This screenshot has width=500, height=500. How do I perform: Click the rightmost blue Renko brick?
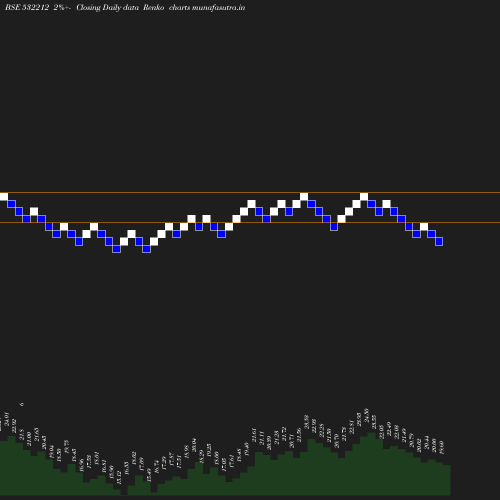pos(439,241)
